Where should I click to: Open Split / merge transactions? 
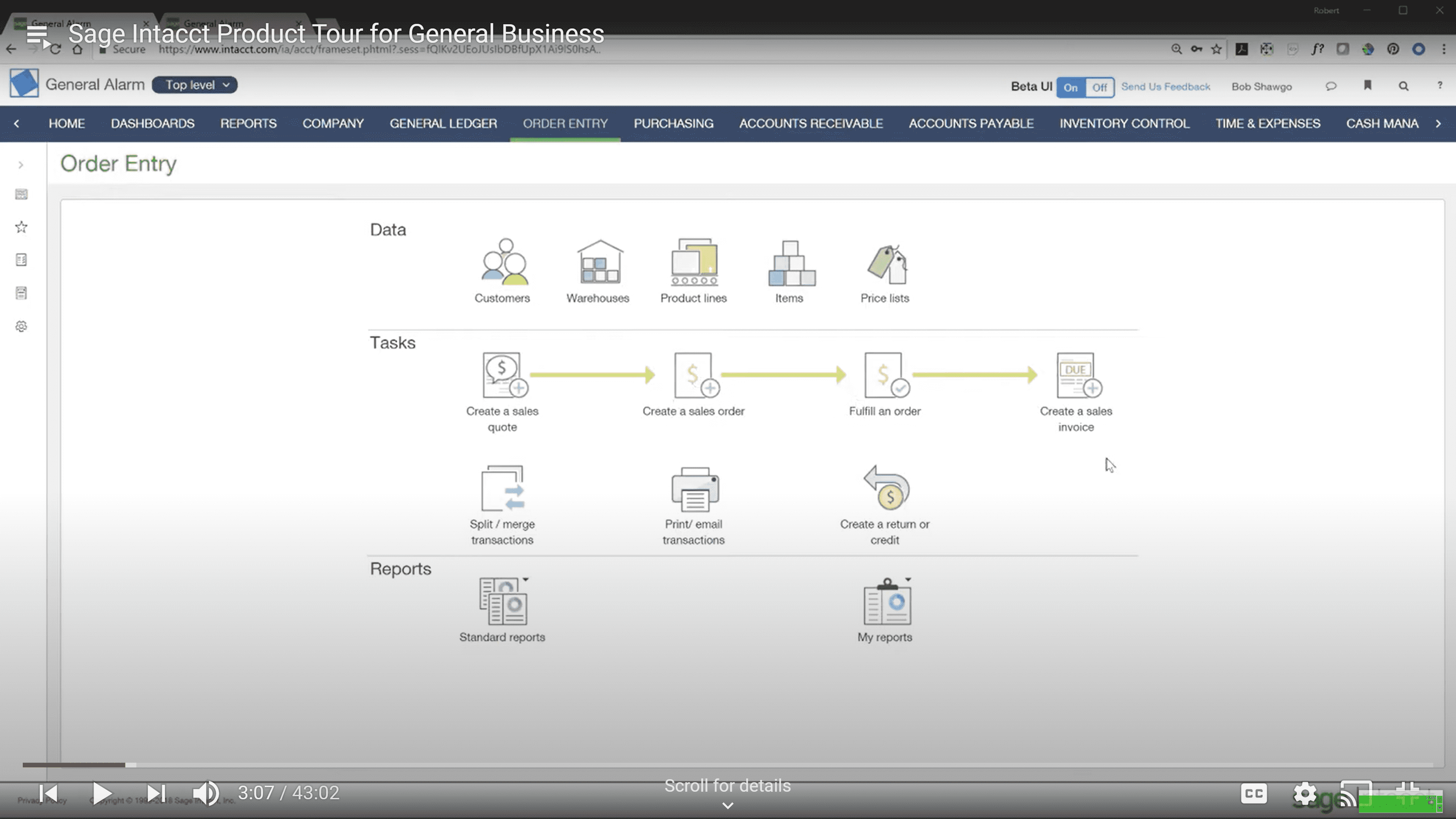pos(502,488)
